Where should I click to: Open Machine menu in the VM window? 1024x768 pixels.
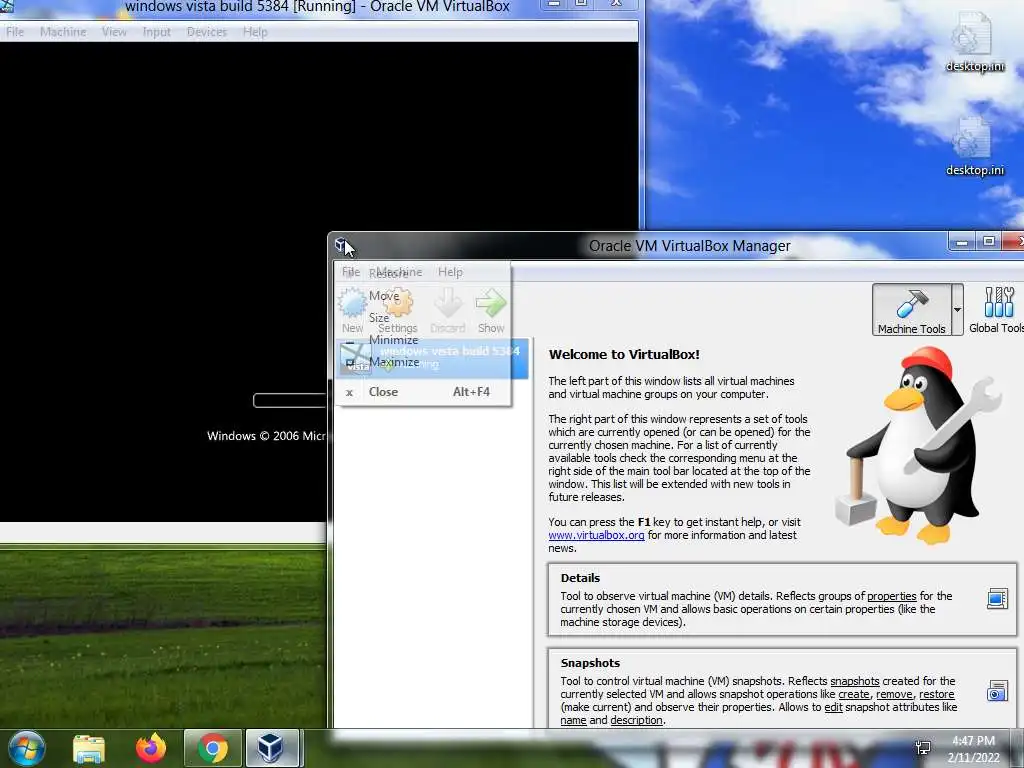[63, 31]
